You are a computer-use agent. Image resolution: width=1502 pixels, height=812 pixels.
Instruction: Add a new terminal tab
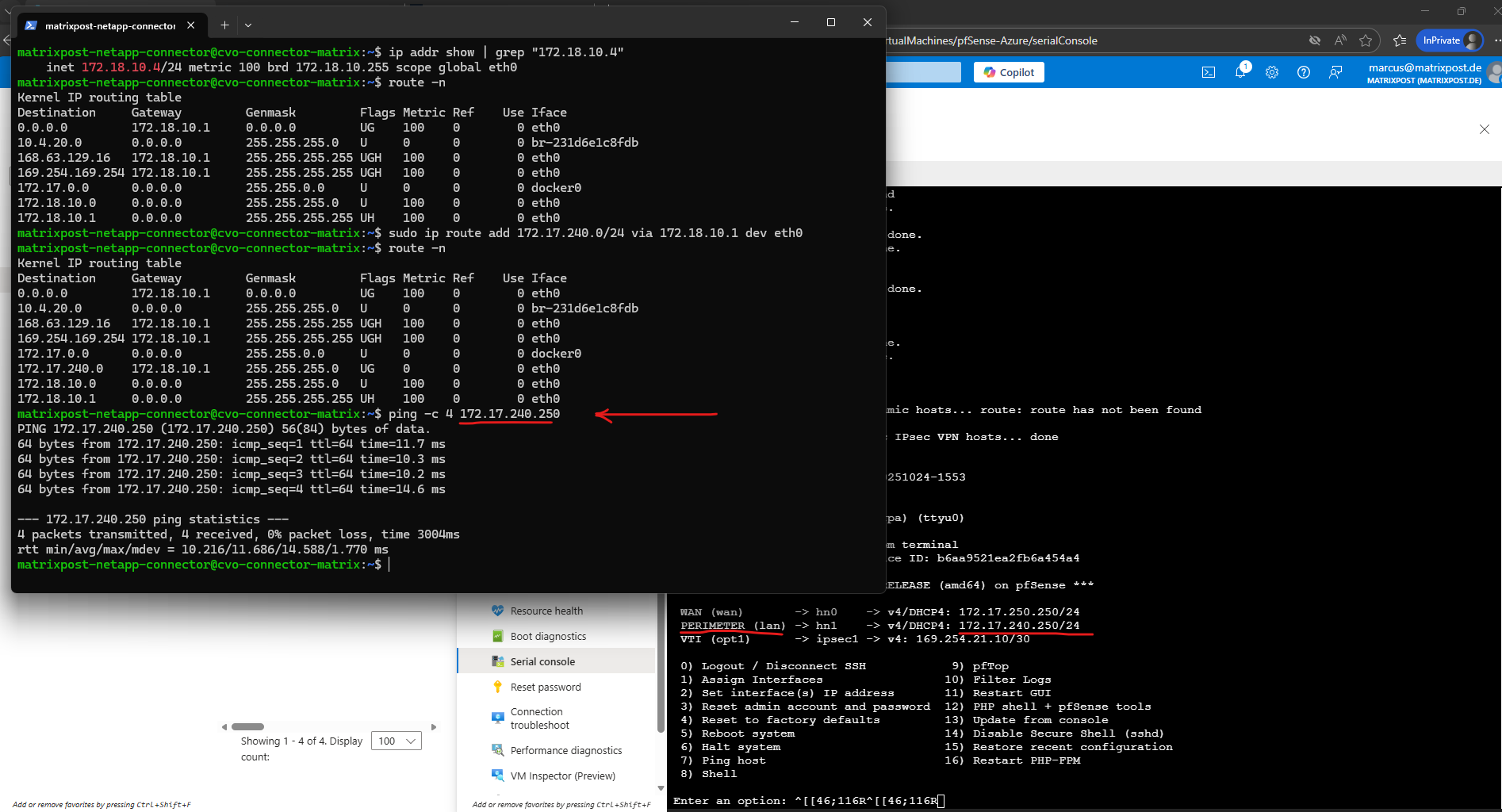(224, 25)
